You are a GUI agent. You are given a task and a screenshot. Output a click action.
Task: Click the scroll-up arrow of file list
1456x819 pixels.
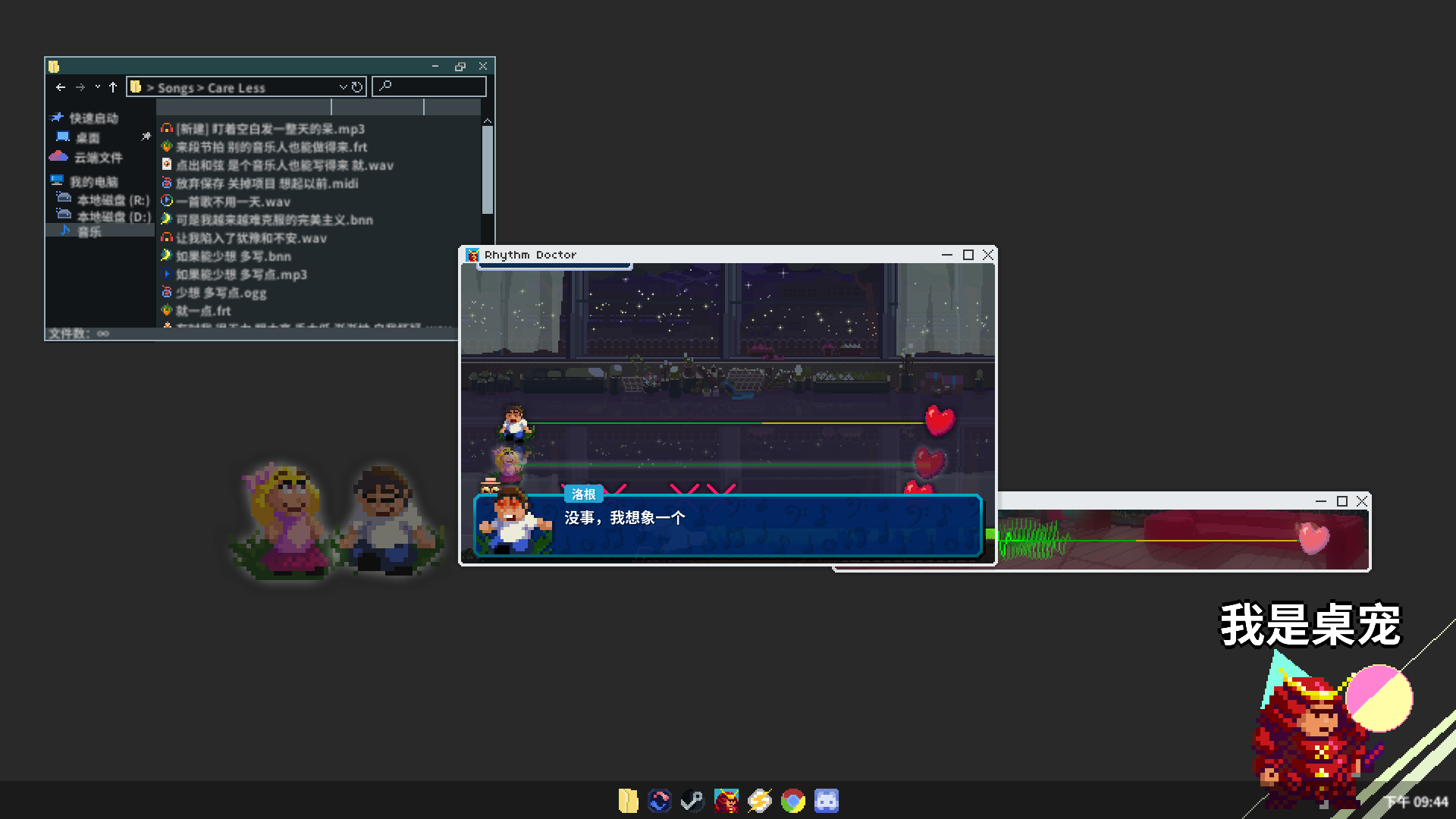point(488,121)
